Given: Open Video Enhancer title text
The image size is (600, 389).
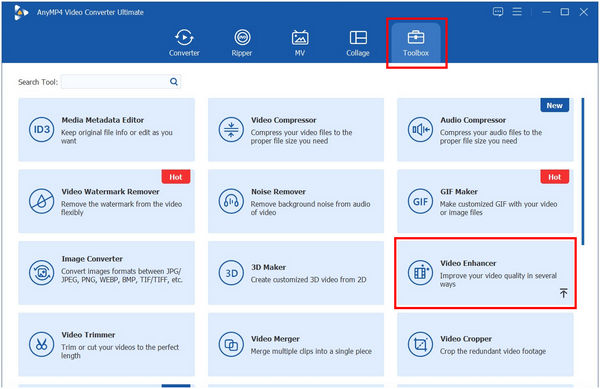Looking at the screenshot, I should tap(468, 263).
